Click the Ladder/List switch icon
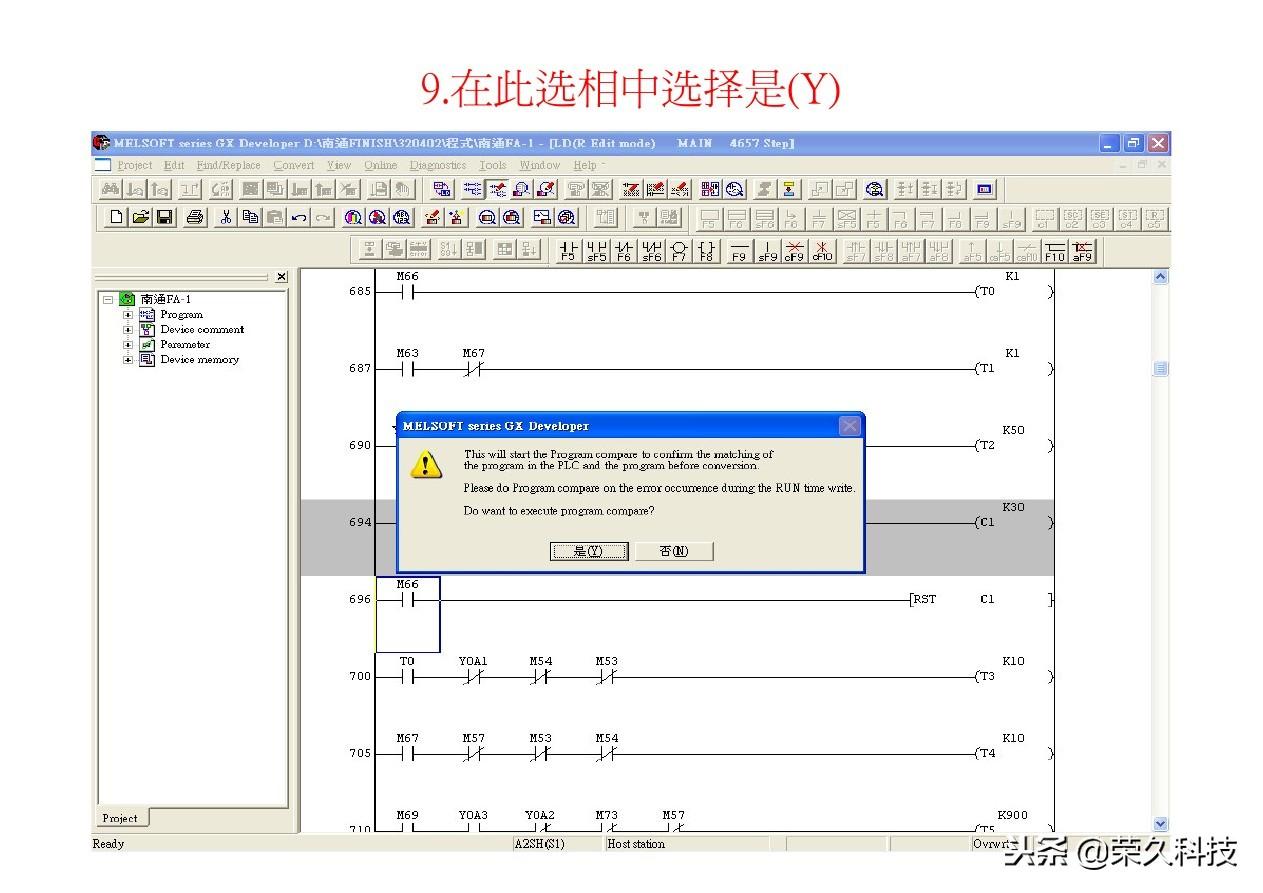This screenshot has width=1263, height=893. coord(443,189)
